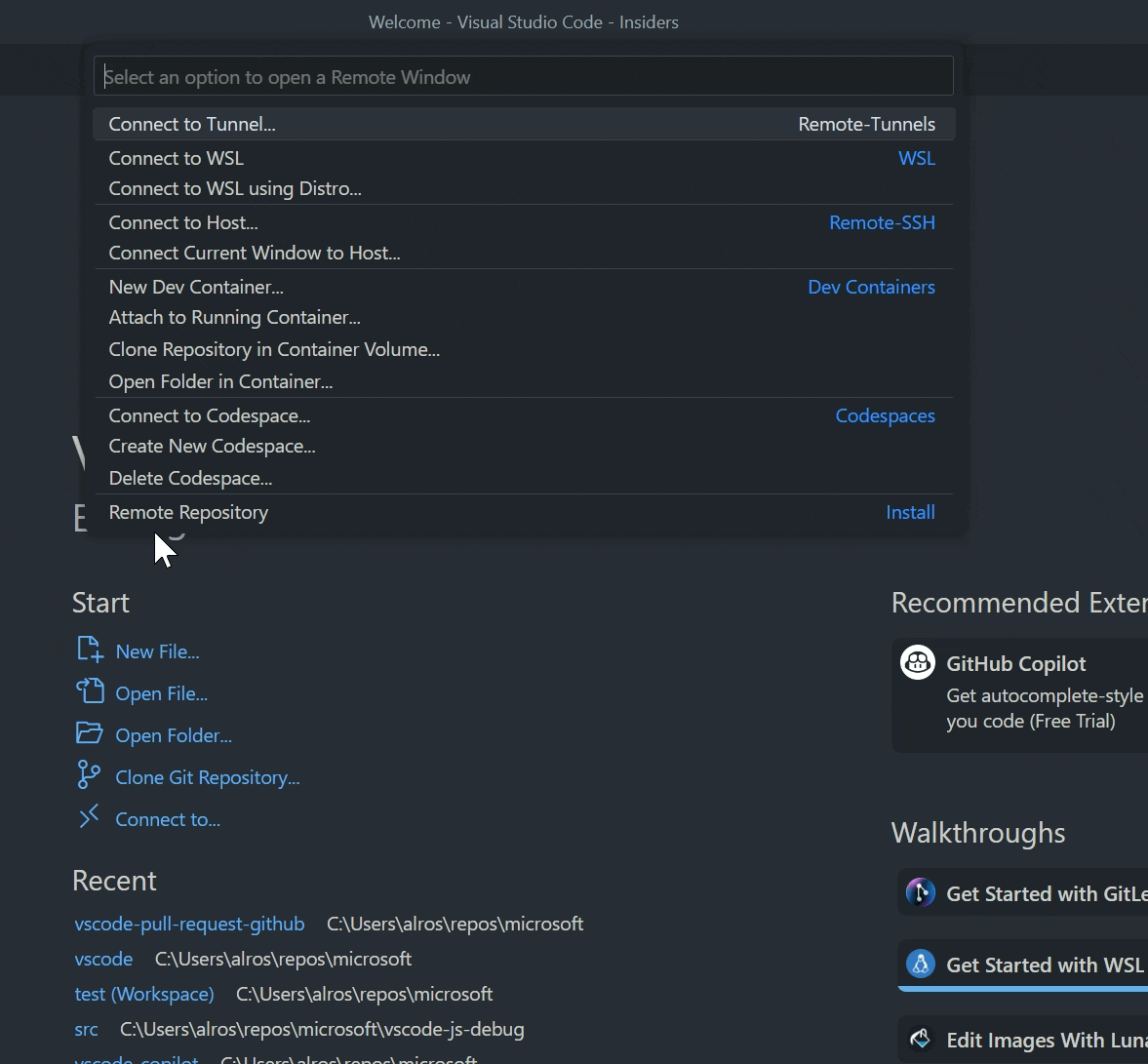1148x1064 pixels.
Task: Click the Connect to... remote icon
Action: [89, 817]
